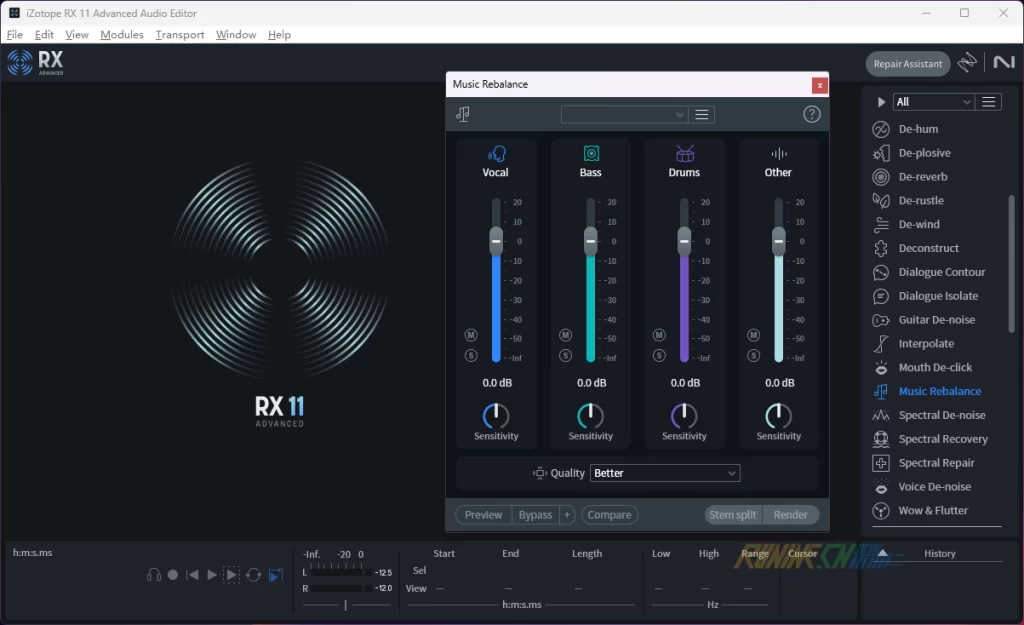Mute the Other channel
1024x625 pixels.
753,335
